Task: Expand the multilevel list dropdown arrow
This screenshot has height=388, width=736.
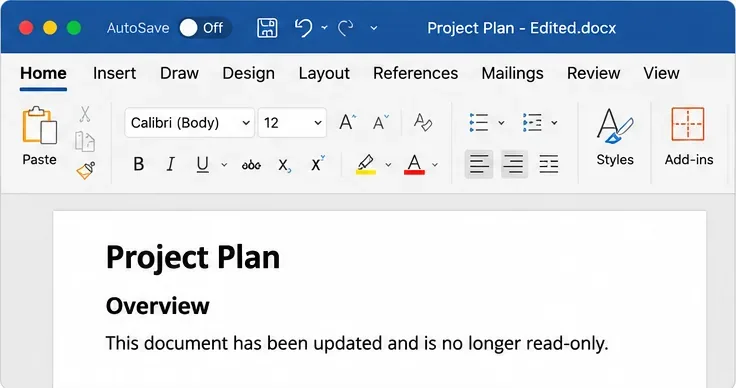Action: 554,123
